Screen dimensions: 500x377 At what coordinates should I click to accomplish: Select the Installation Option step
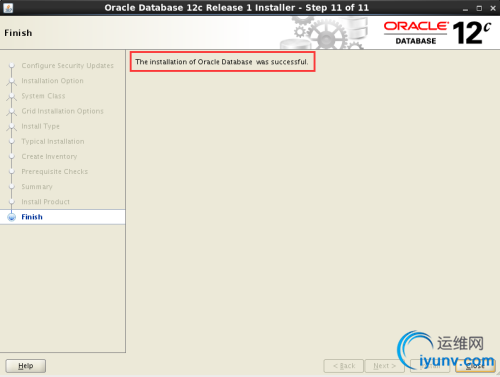(x=52, y=81)
